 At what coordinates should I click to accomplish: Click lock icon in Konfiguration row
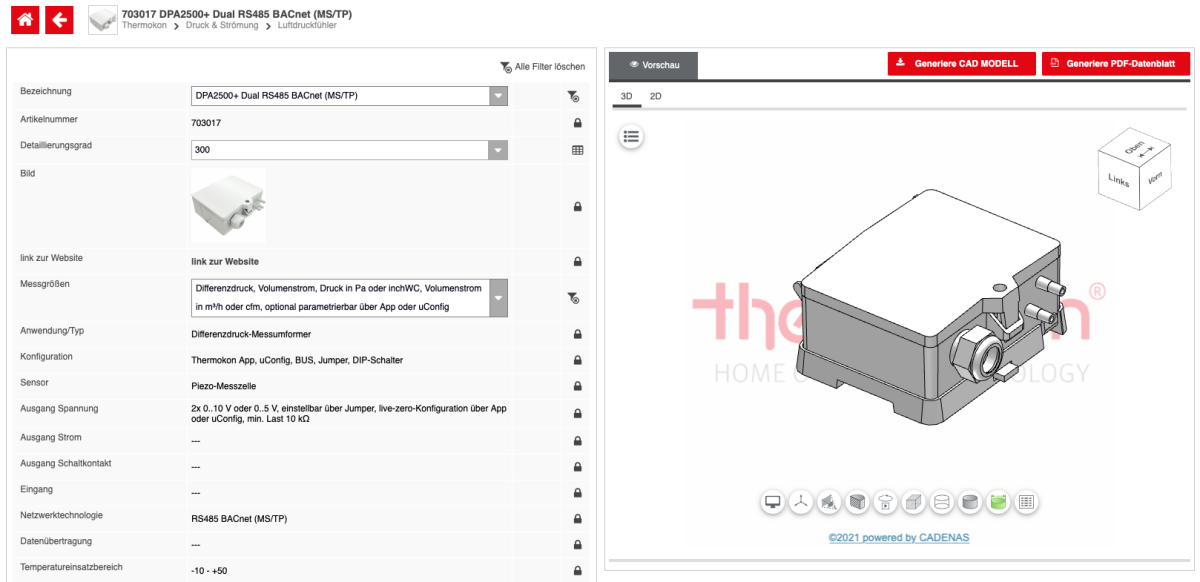click(578, 360)
